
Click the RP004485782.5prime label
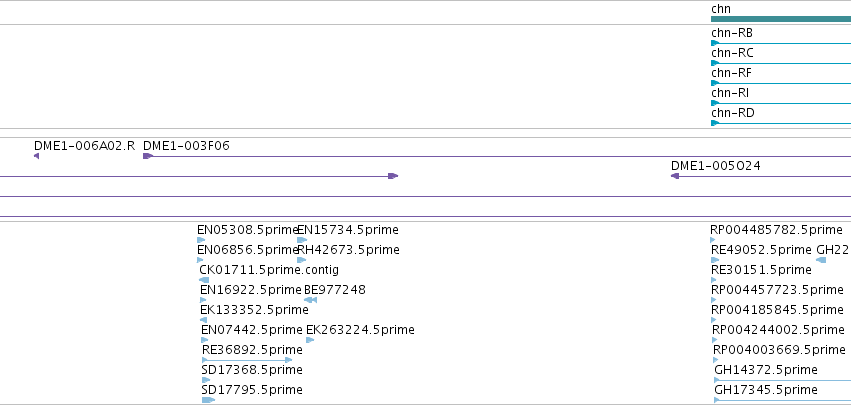pyautogui.click(x=776, y=230)
